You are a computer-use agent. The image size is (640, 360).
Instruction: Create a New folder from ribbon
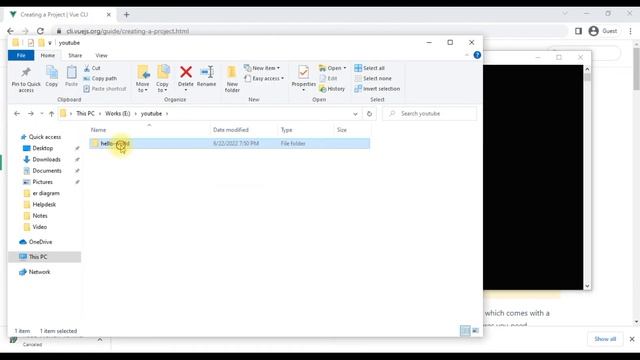tap(232, 79)
